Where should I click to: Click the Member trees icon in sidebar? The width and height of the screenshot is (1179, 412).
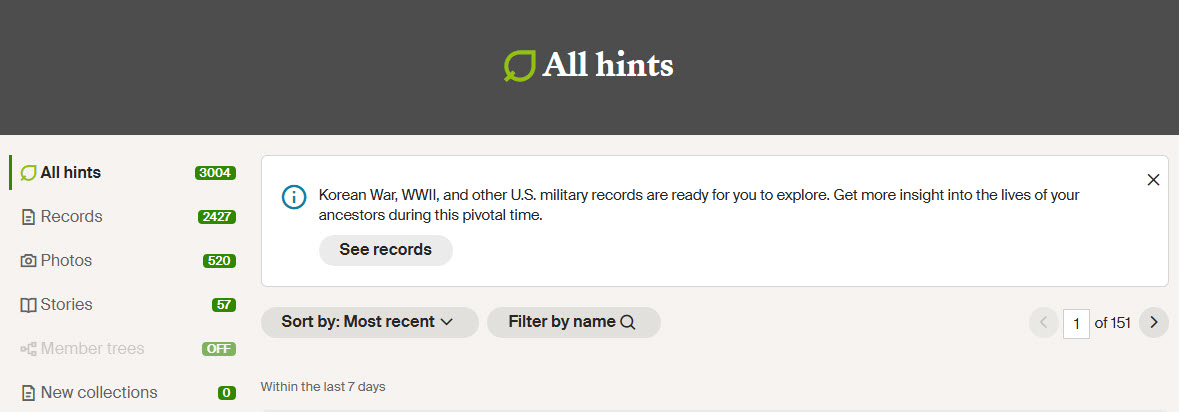pyautogui.click(x=29, y=349)
